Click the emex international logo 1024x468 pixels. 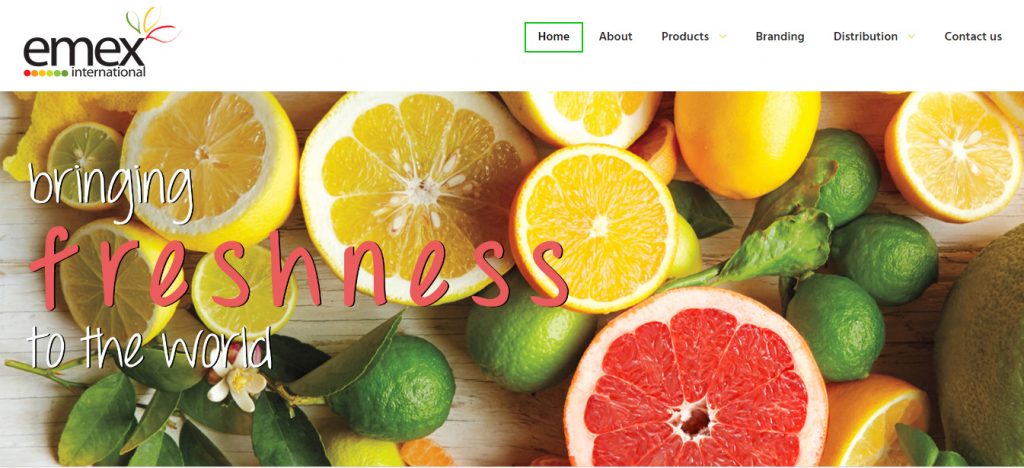[x=101, y=43]
